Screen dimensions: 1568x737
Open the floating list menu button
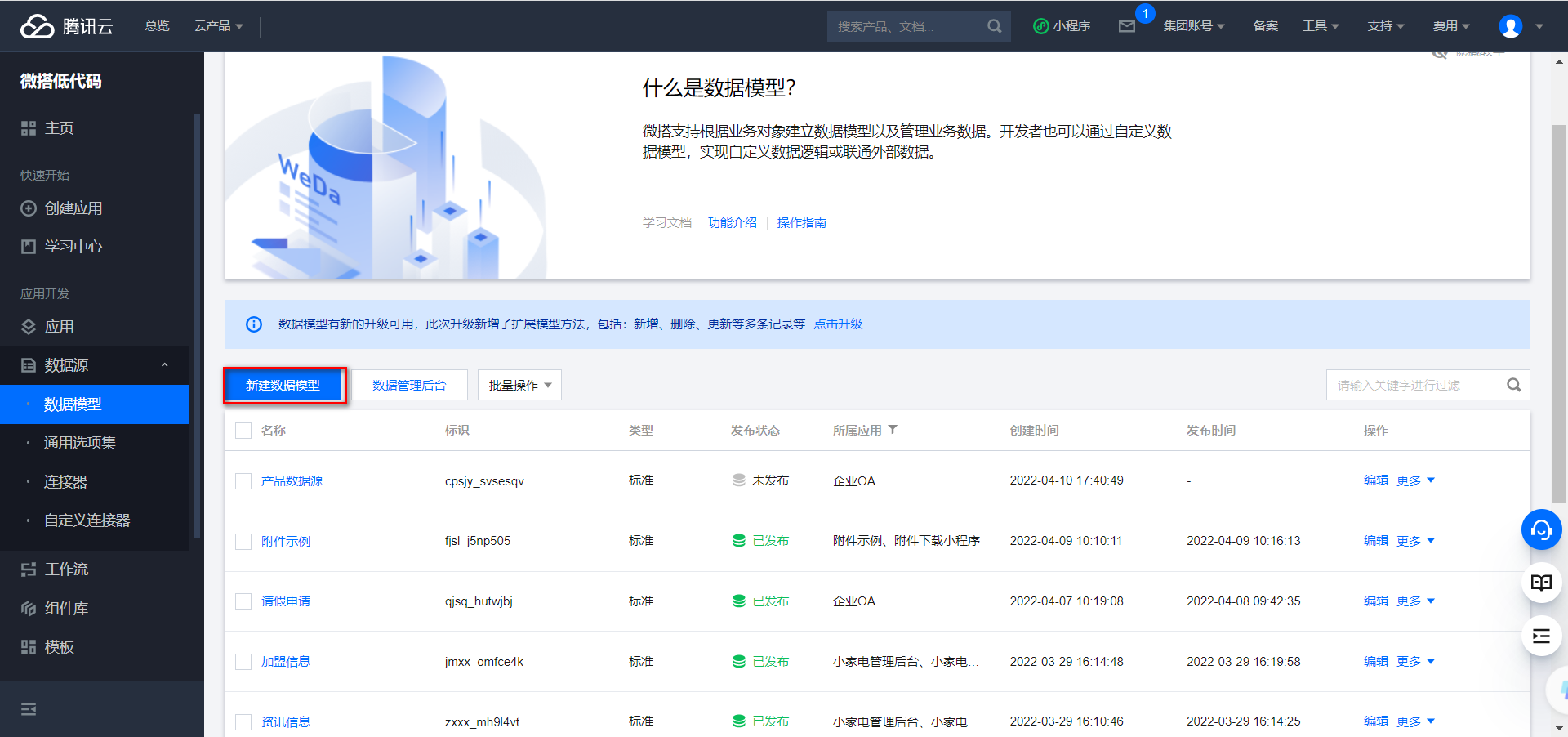1541,636
